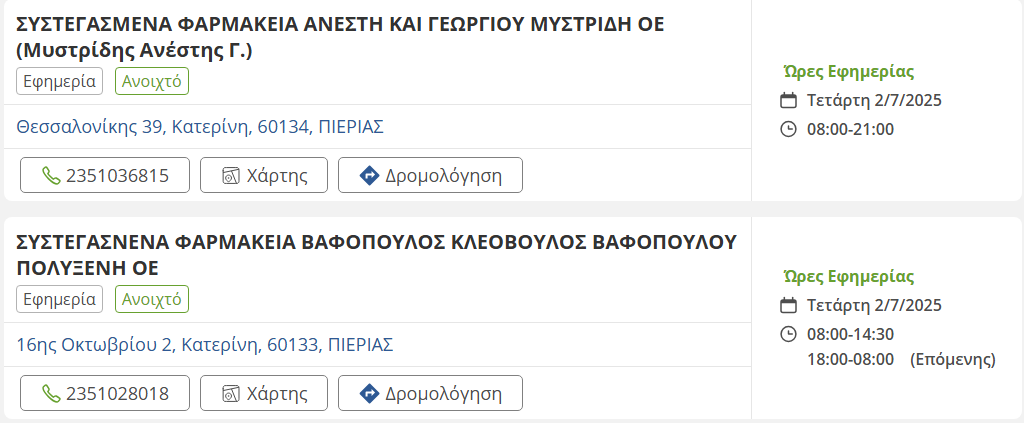This screenshot has width=1024, height=423.
Task: Click the Εφημερία badge on the Βαφόπουλος pharmacy
Action: click(x=60, y=299)
